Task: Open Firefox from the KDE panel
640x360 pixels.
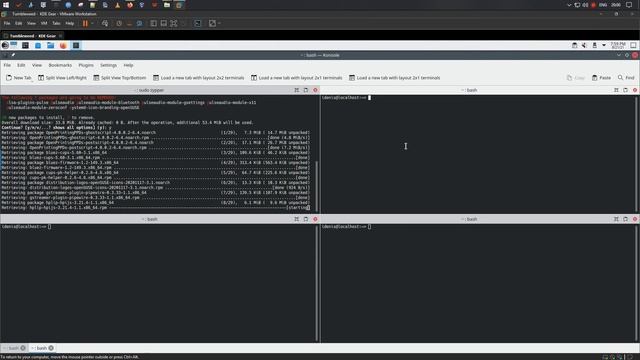Action: click(63, 45)
